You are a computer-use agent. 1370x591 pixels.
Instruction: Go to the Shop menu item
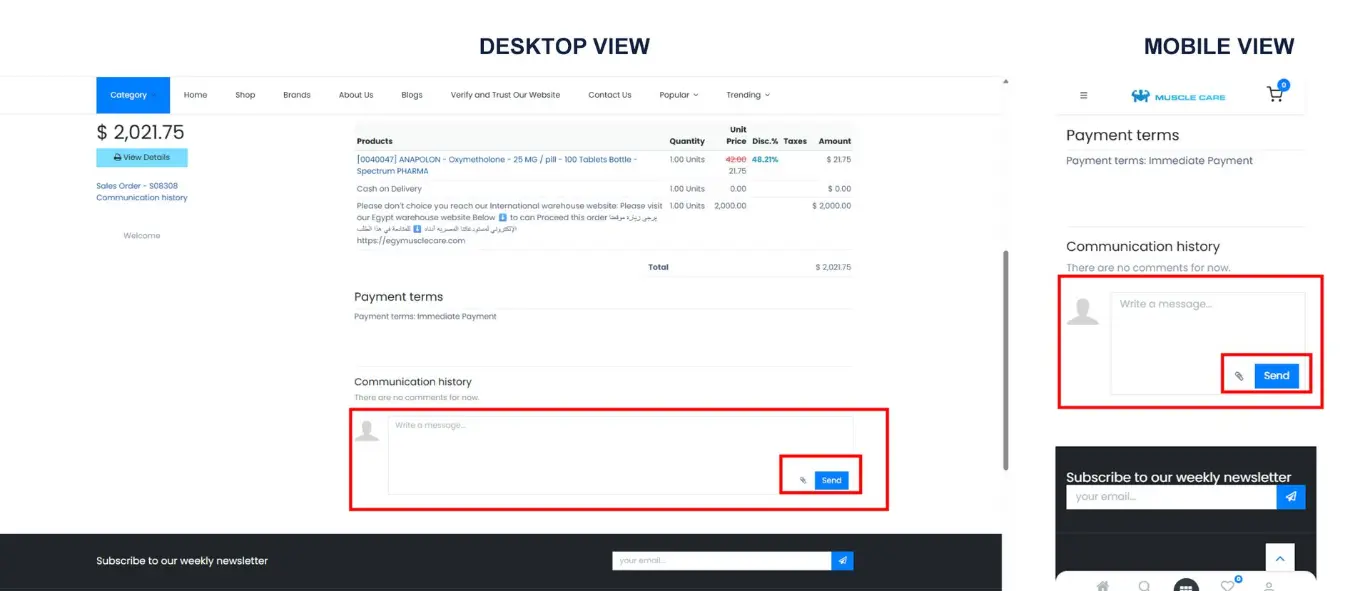tap(245, 95)
